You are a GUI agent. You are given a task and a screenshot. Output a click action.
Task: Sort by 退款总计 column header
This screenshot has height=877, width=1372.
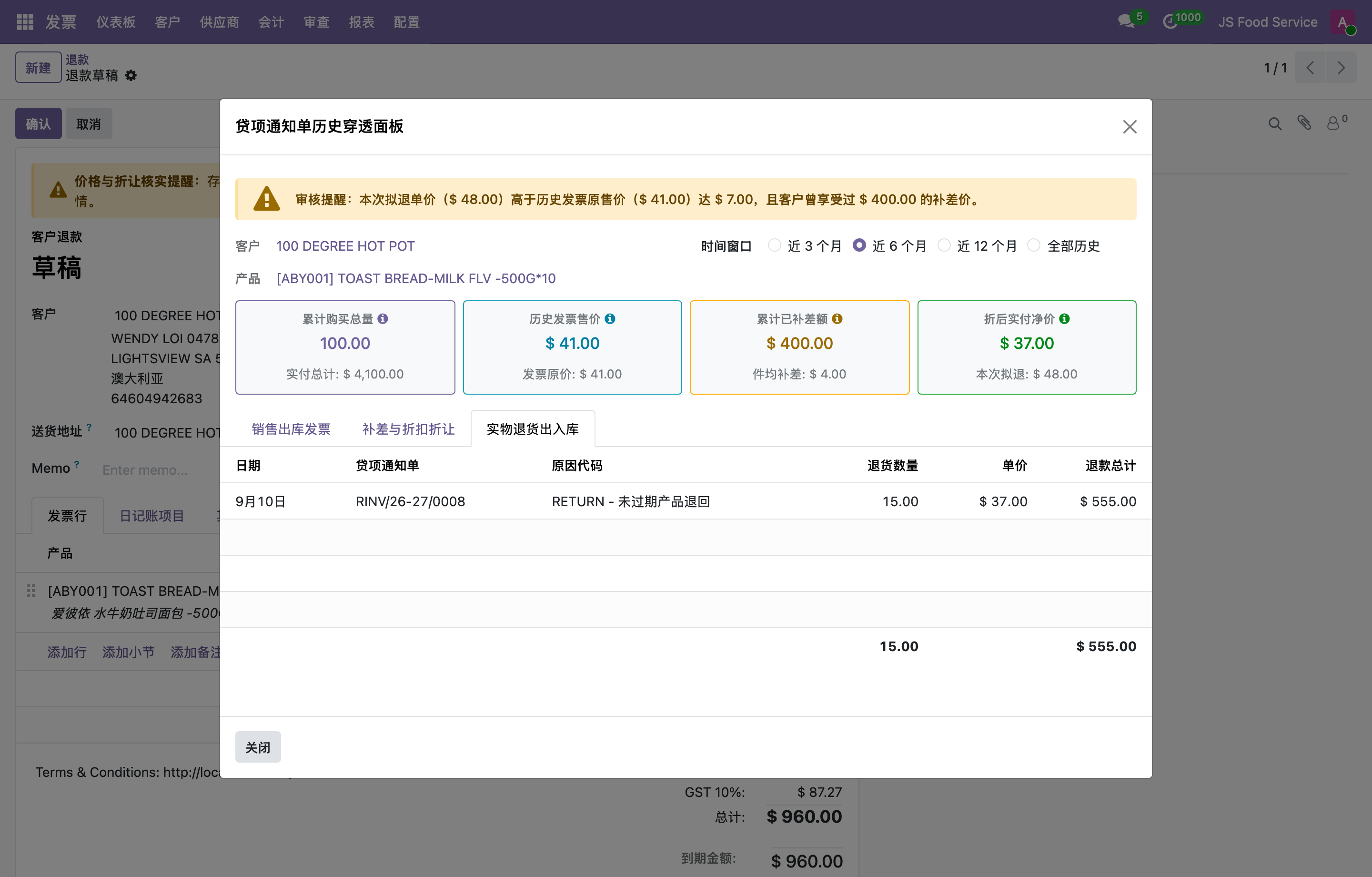tap(1110, 465)
